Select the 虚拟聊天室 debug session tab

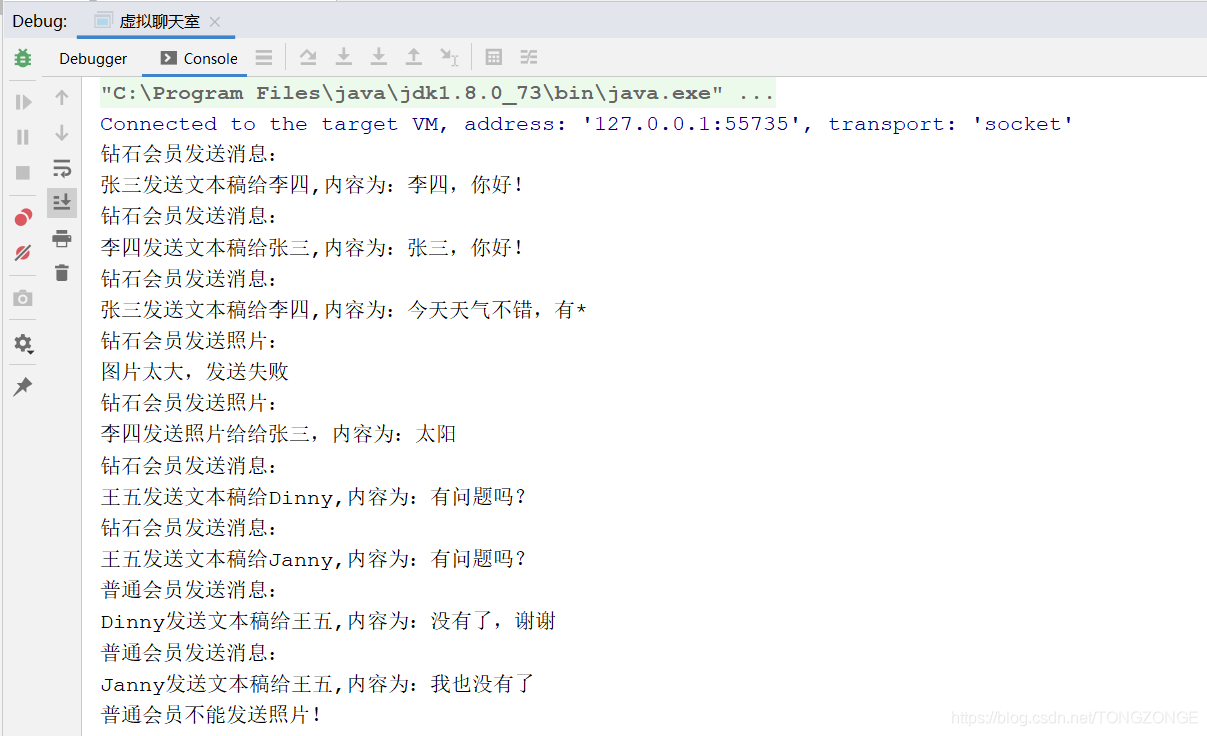tap(158, 21)
